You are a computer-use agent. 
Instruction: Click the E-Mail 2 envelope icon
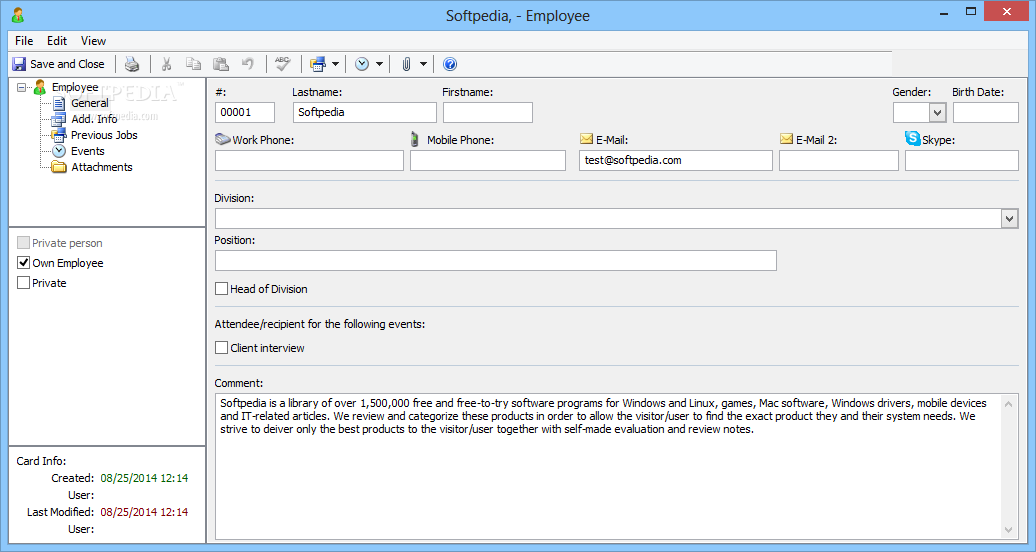(786, 139)
